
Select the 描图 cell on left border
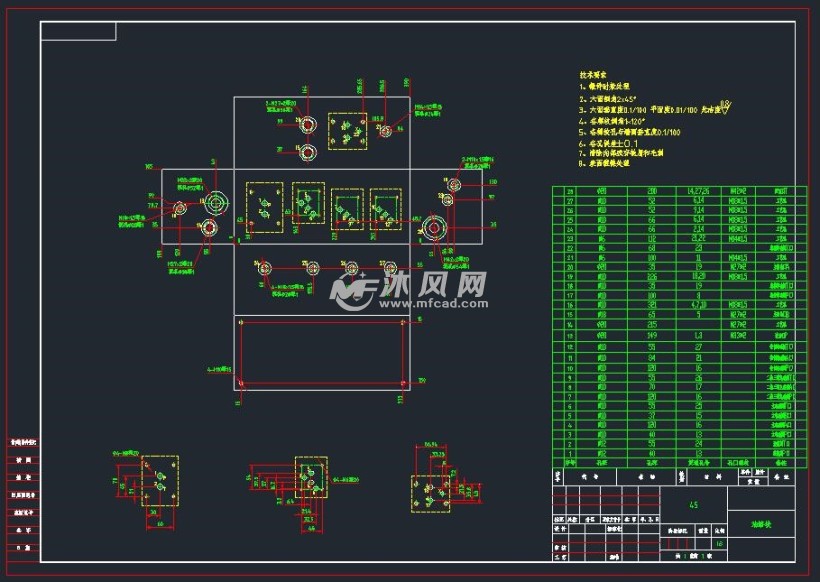[23, 458]
